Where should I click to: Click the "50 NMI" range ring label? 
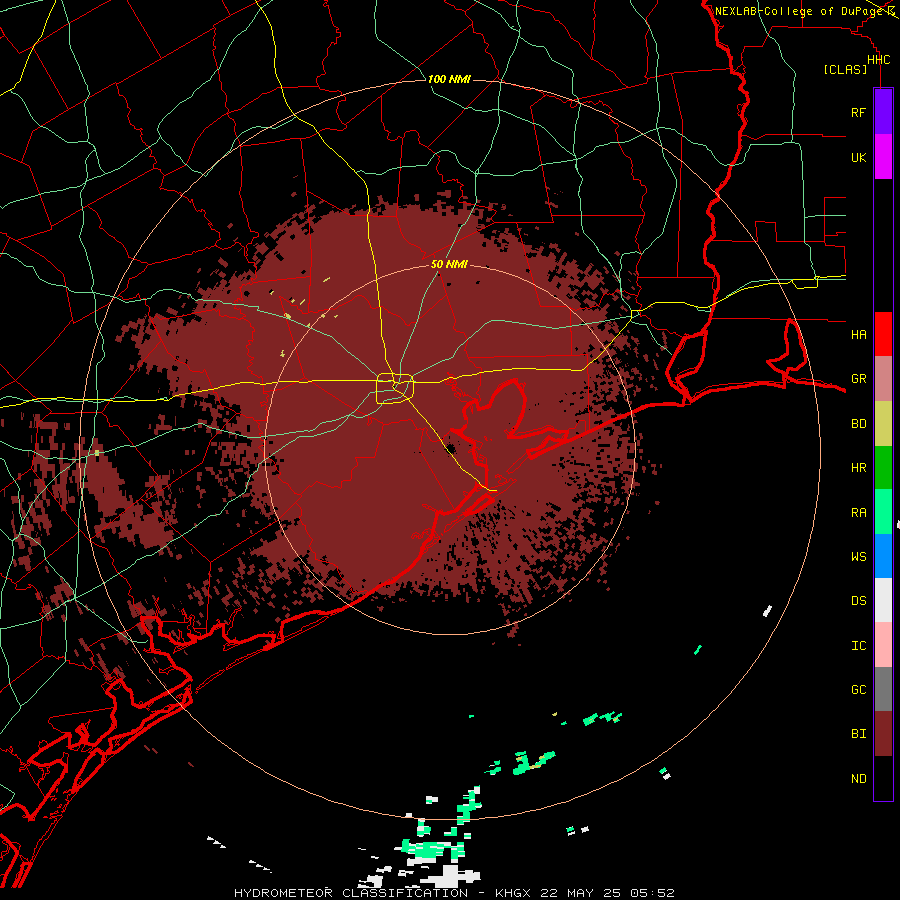[x=449, y=265]
